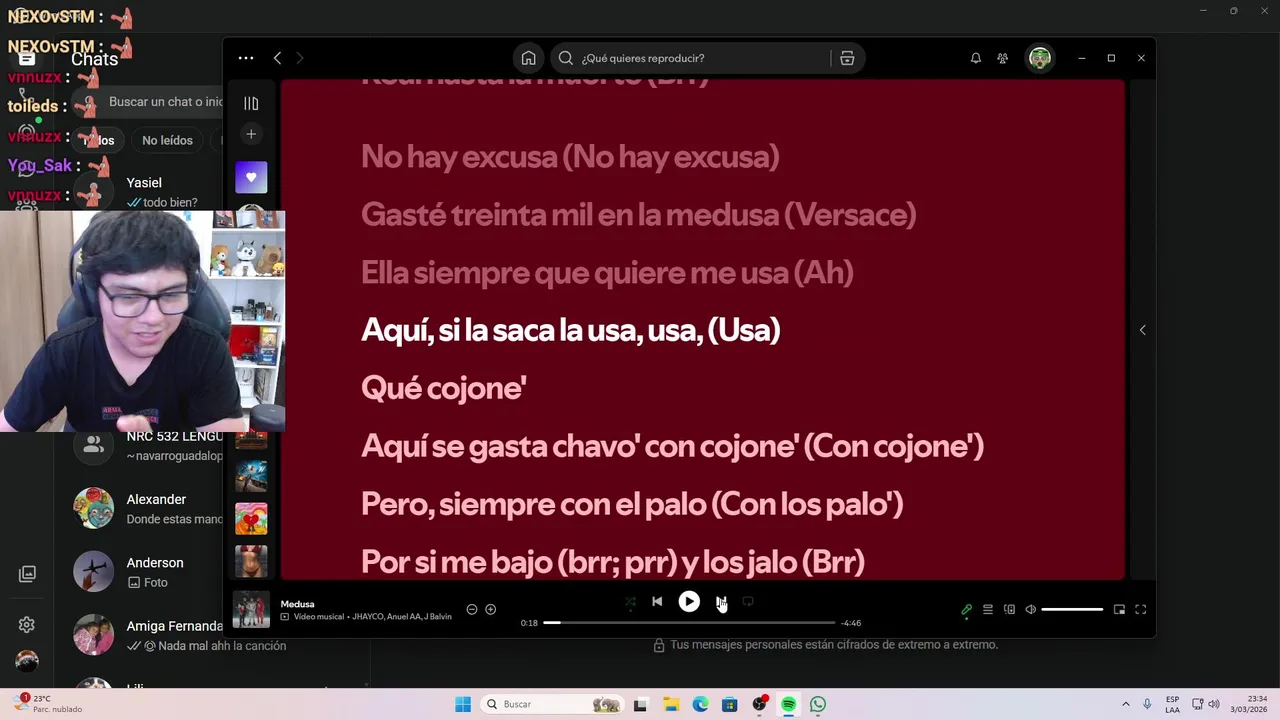The height and width of the screenshot is (720, 1280).
Task: Adjust the Spotify volume slider
Action: 1072,609
